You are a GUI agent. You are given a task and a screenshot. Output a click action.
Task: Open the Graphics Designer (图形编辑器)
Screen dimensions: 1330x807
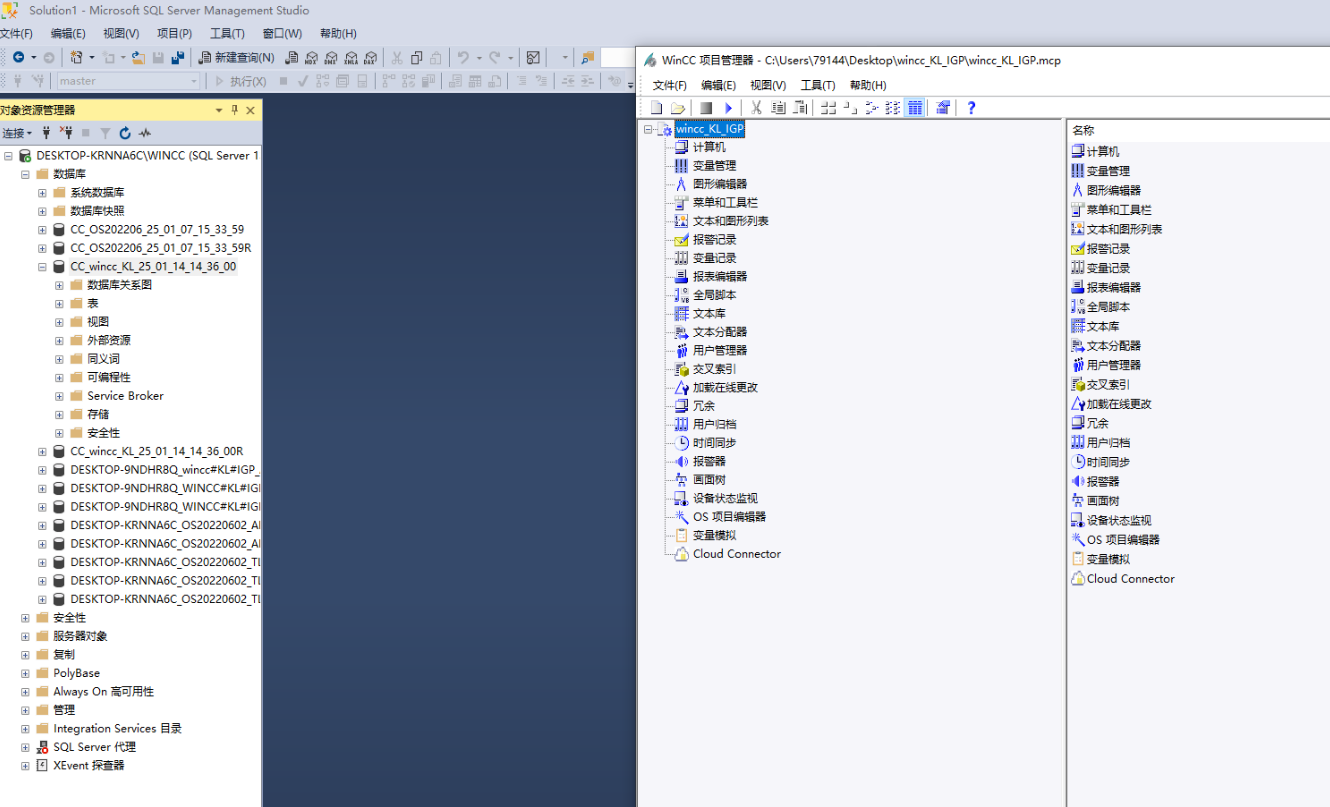(720, 183)
